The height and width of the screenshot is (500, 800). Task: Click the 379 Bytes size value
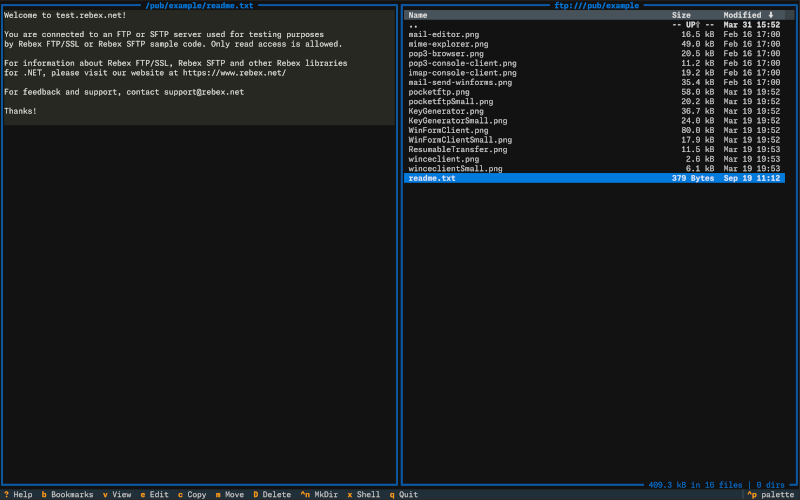coord(693,179)
